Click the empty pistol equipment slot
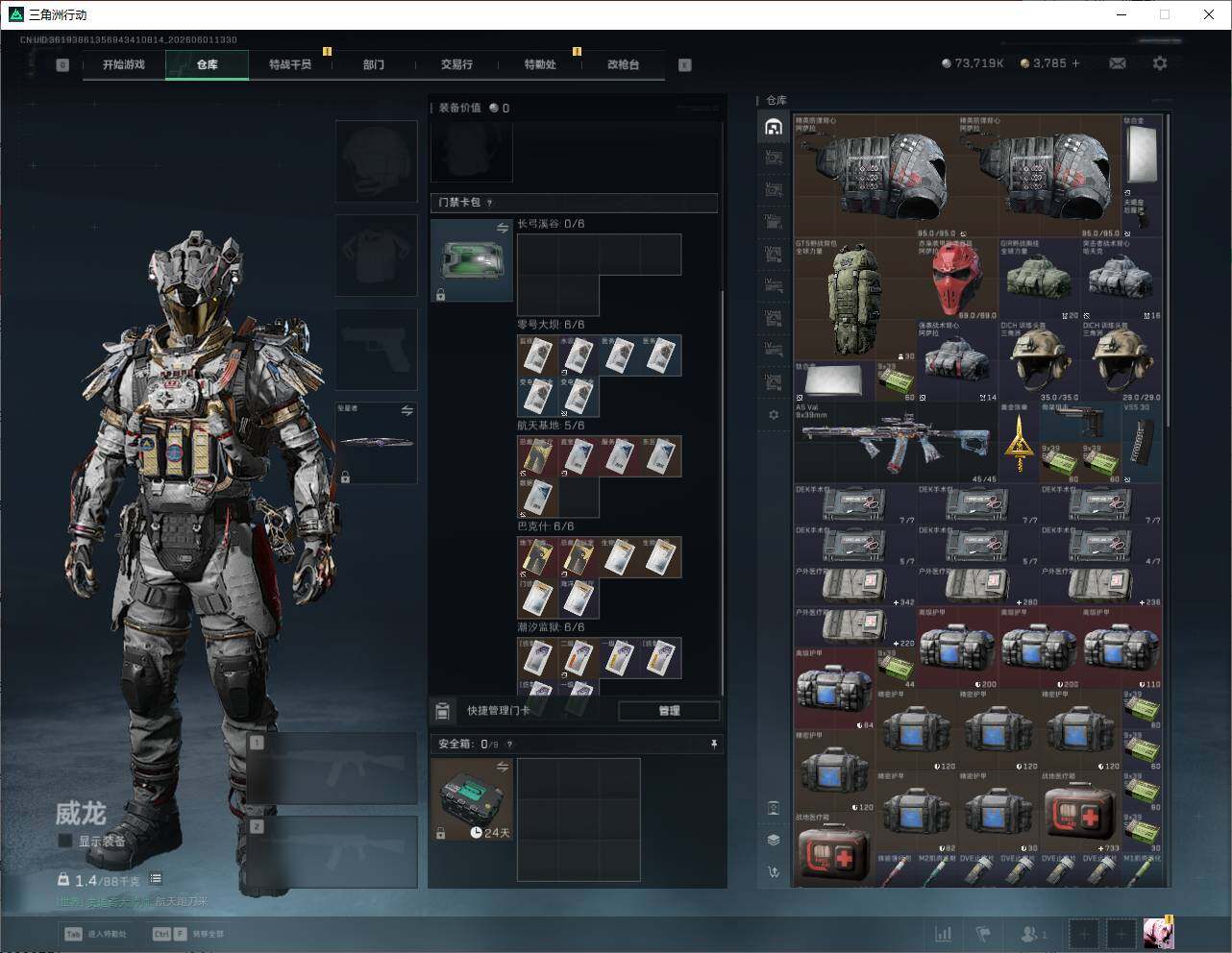 click(x=377, y=349)
